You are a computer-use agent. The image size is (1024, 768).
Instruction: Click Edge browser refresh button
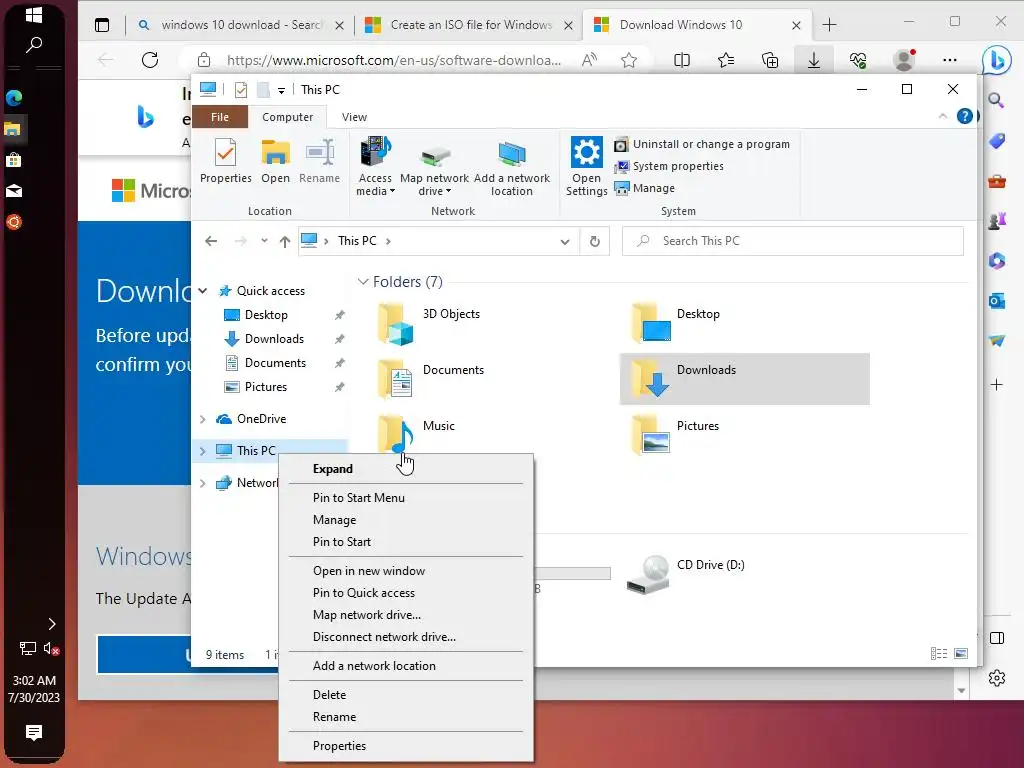click(x=150, y=60)
